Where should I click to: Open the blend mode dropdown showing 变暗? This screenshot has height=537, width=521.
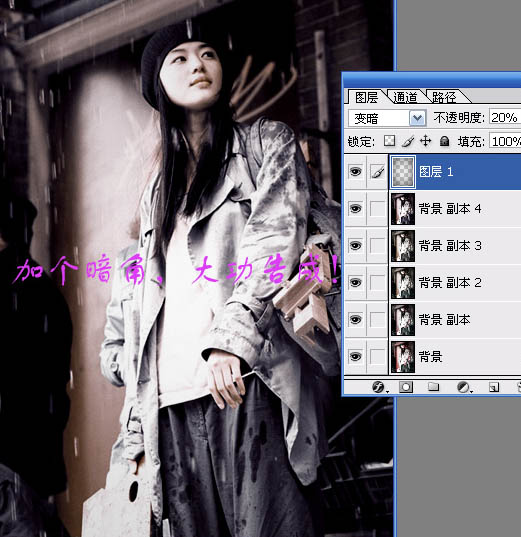(x=387, y=118)
